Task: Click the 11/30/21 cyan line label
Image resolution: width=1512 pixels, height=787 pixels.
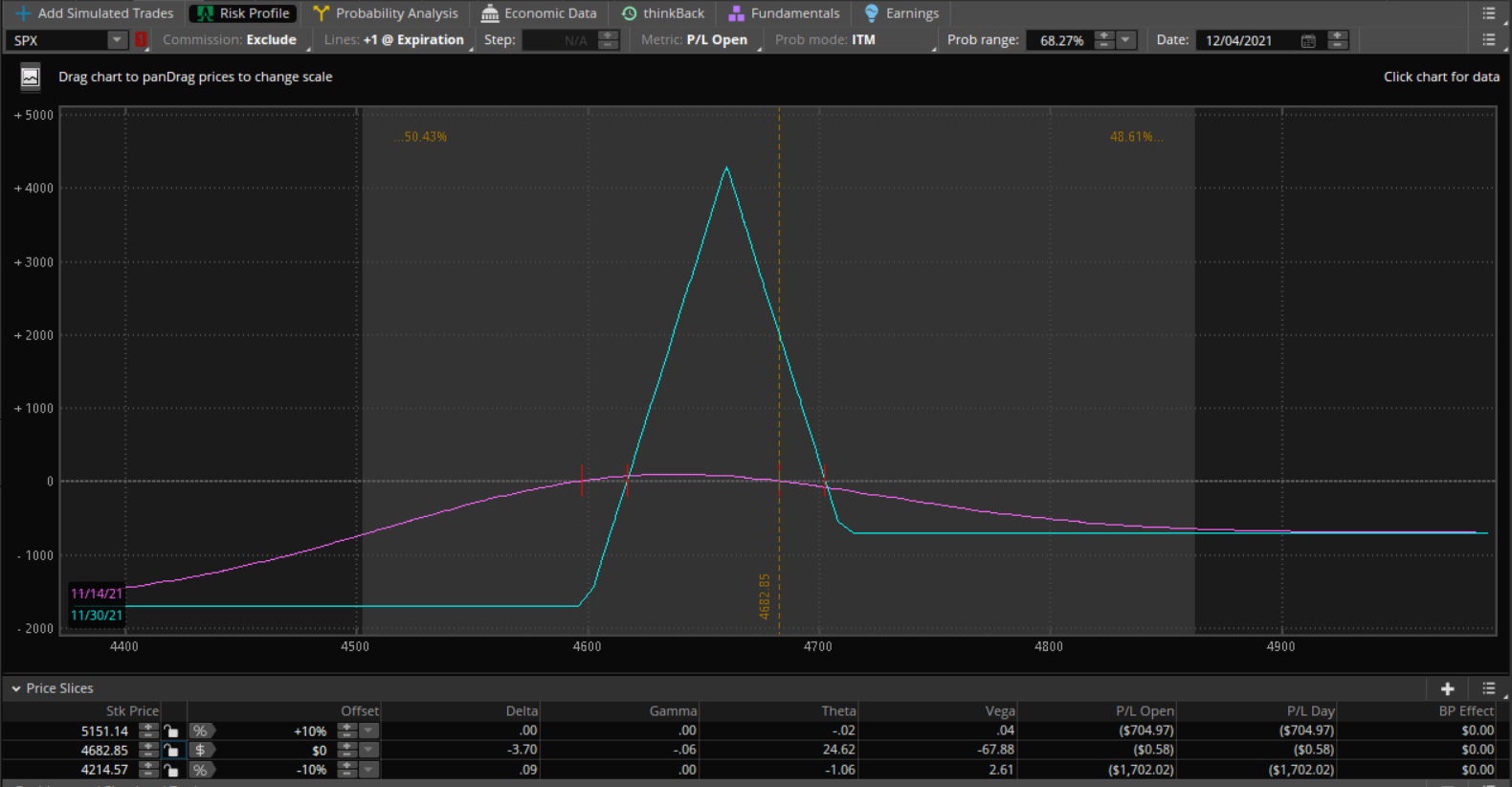Action: 97,616
